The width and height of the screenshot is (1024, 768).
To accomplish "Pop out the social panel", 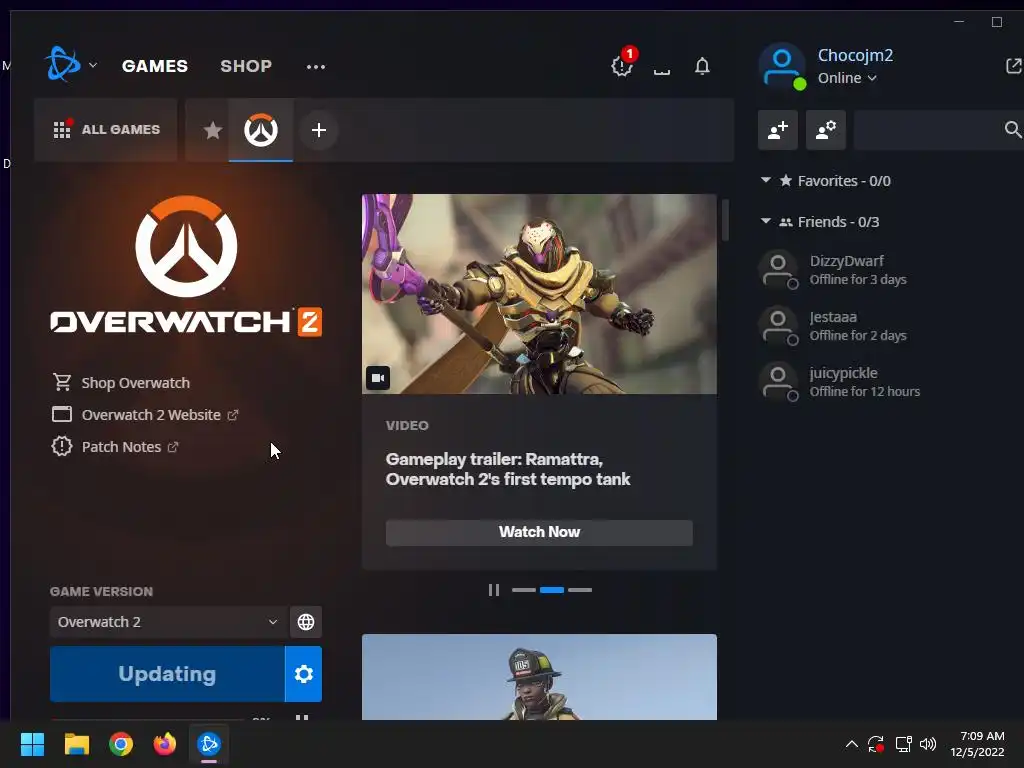I will click(1014, 65).
